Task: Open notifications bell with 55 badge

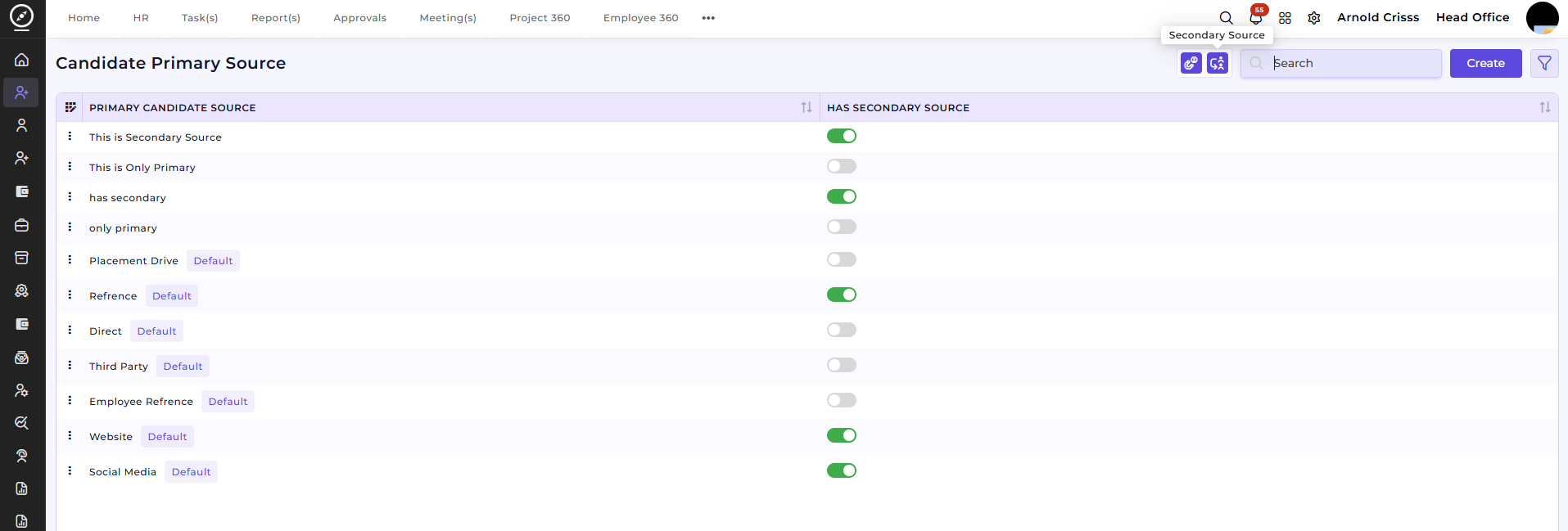Action: tap(1256, 17)
